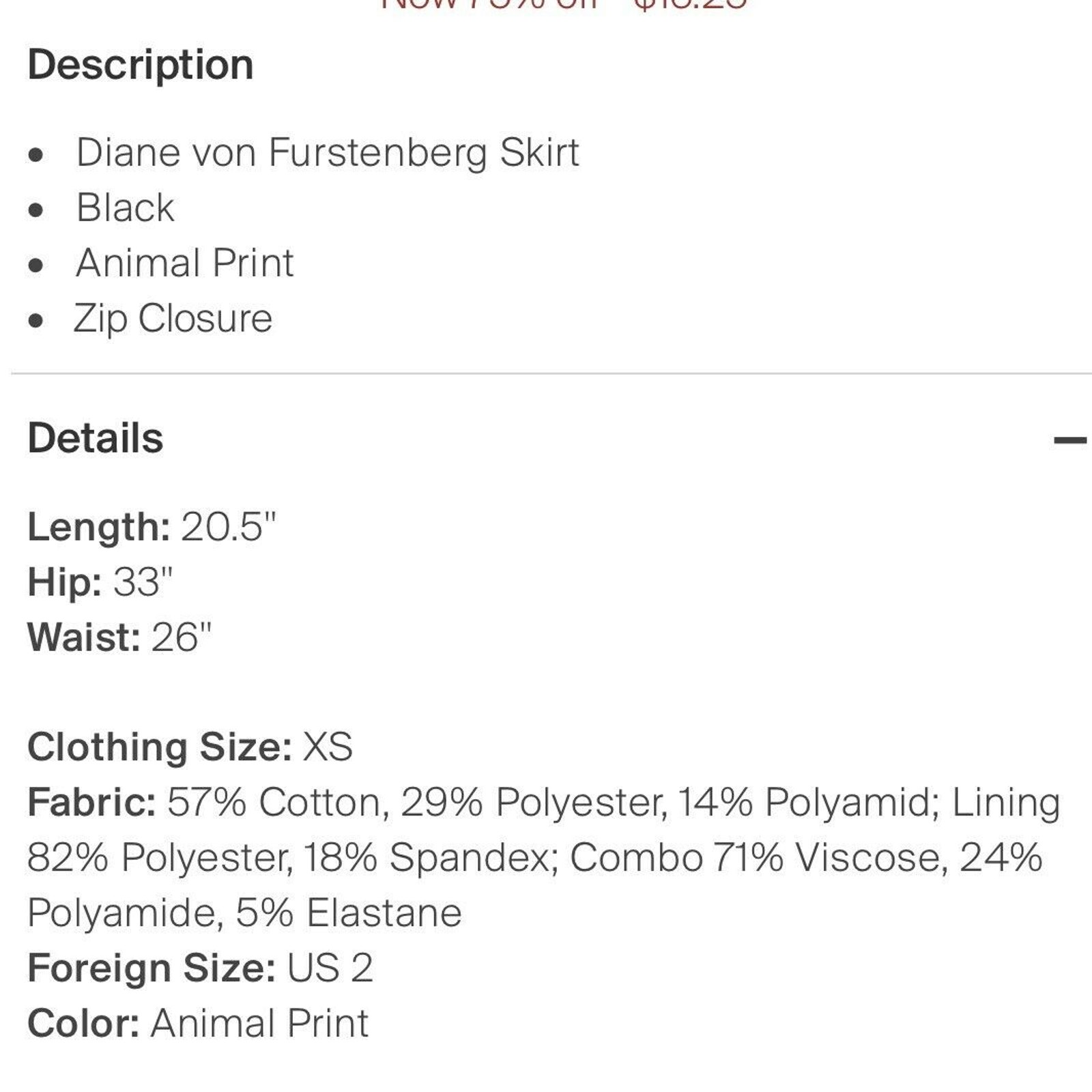
Task: Click the Description heading
Action: pyautogui.click(x=141, y=65)
